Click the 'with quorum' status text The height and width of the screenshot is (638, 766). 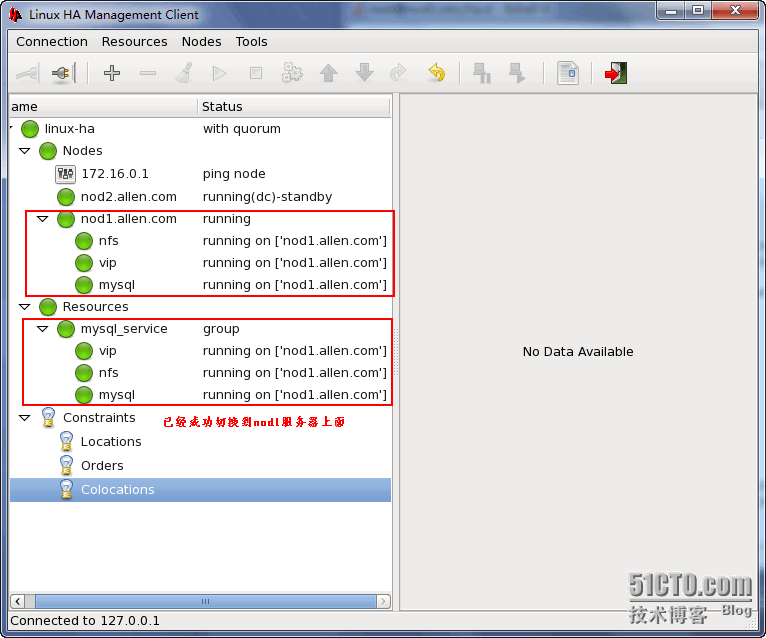click(x=242, y=129)
